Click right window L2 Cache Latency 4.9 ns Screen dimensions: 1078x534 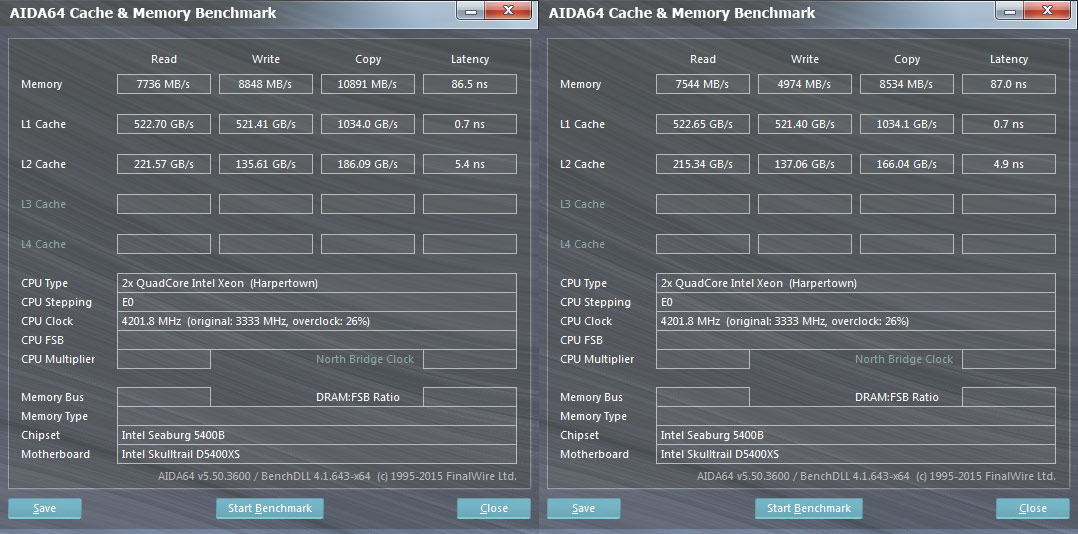tap(1009, 164)
